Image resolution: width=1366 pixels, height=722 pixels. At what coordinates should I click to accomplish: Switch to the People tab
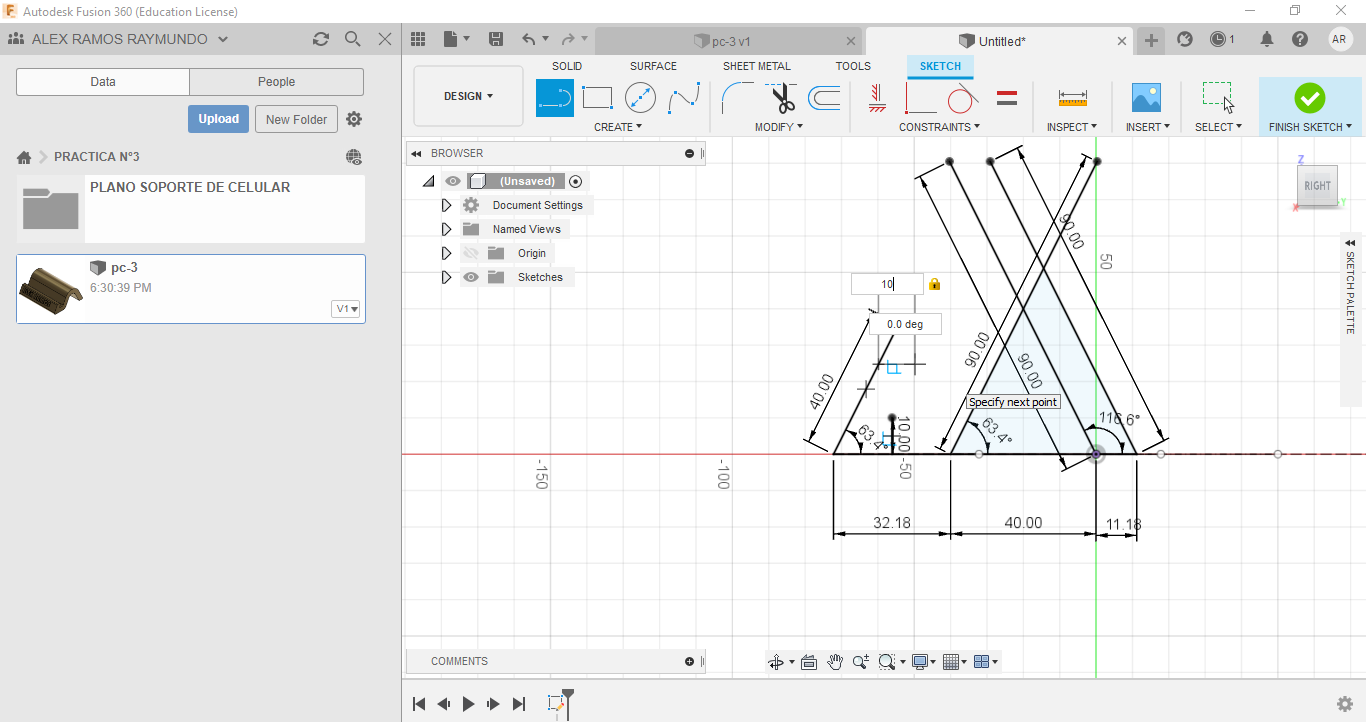coord(276,82)
